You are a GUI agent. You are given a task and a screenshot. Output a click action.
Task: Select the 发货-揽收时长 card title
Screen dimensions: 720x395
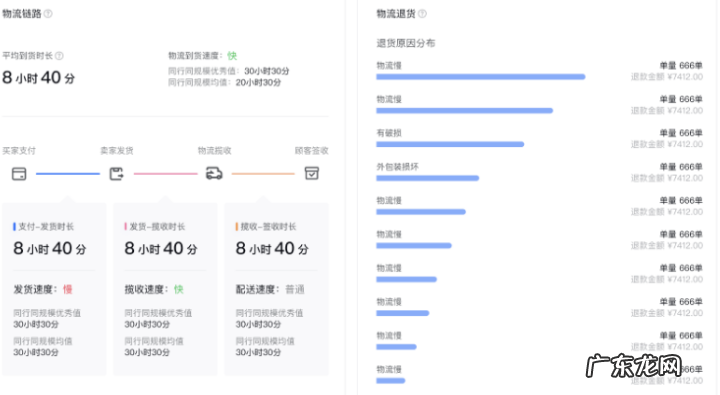click(x=157, y=226)
